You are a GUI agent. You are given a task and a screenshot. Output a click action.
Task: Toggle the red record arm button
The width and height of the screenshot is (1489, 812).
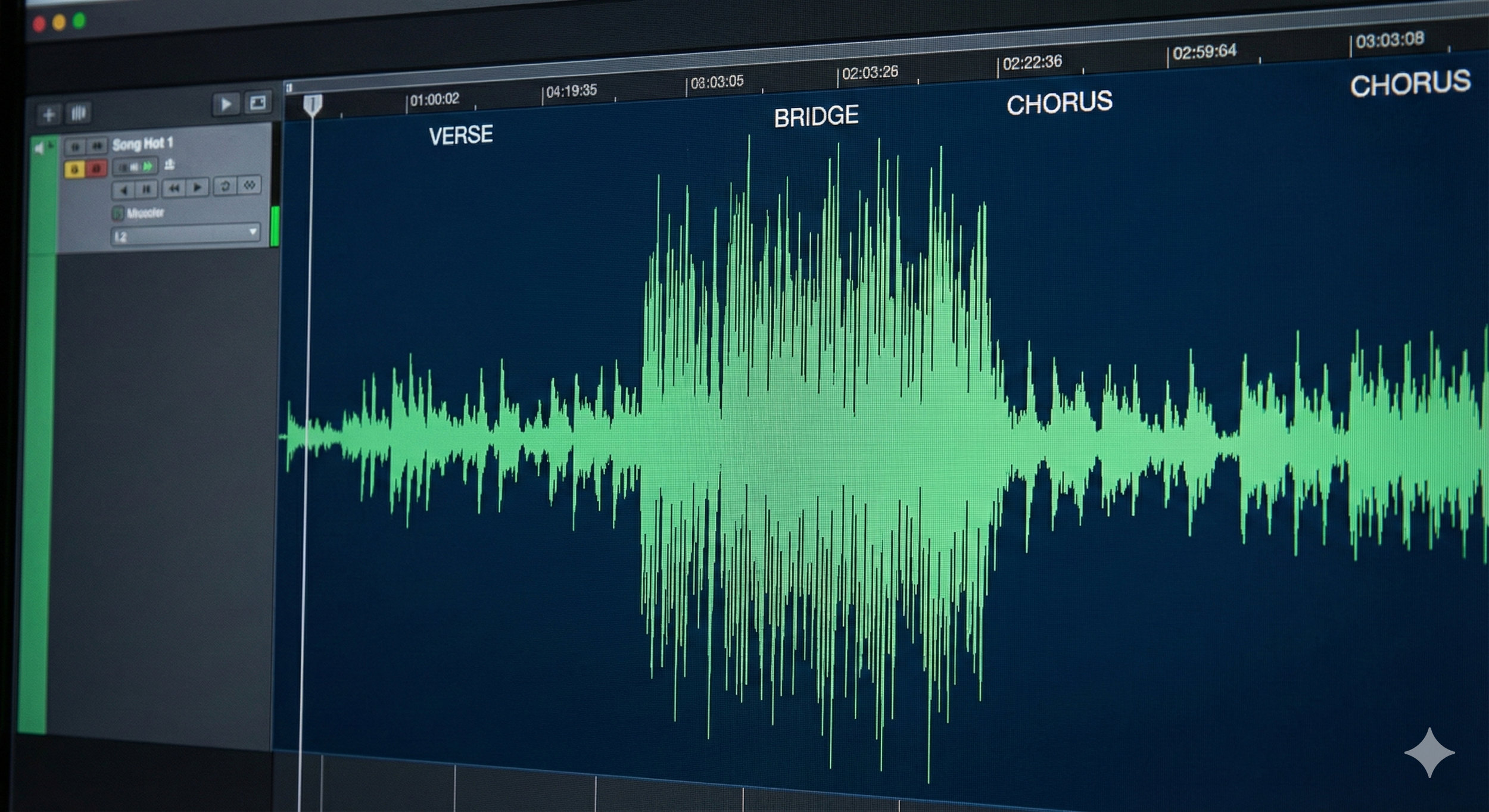[96, 169]
